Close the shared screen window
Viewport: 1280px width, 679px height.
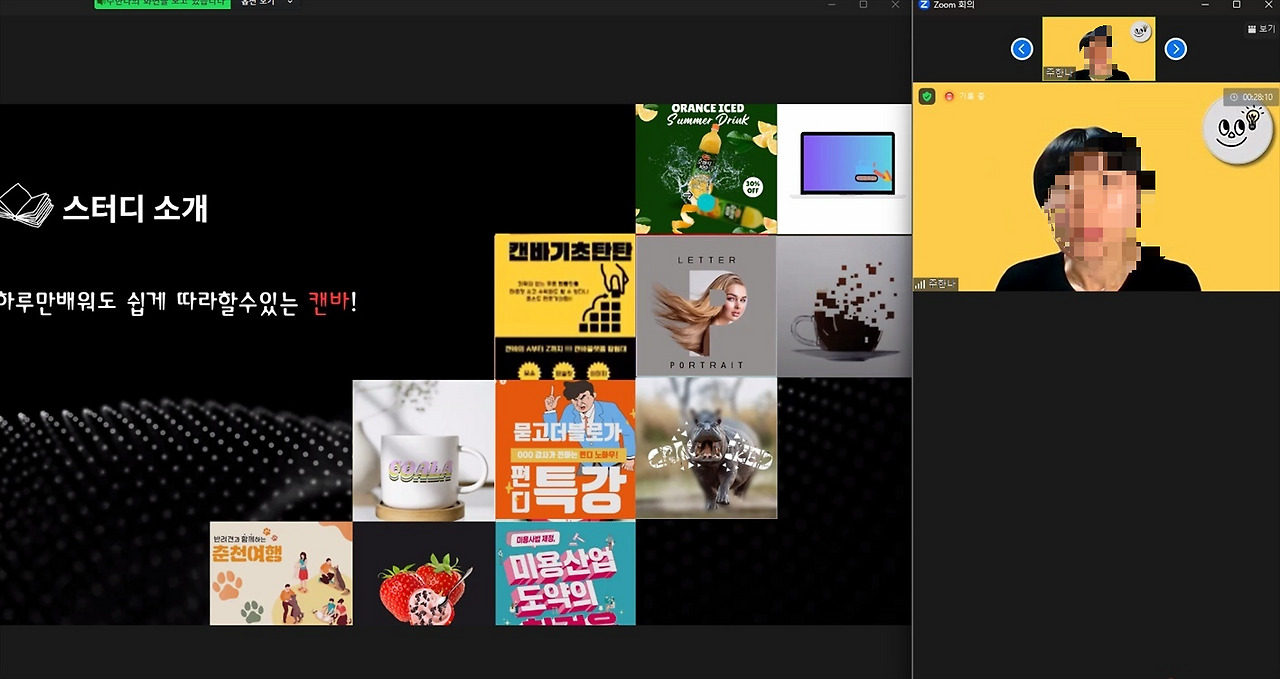895,5
